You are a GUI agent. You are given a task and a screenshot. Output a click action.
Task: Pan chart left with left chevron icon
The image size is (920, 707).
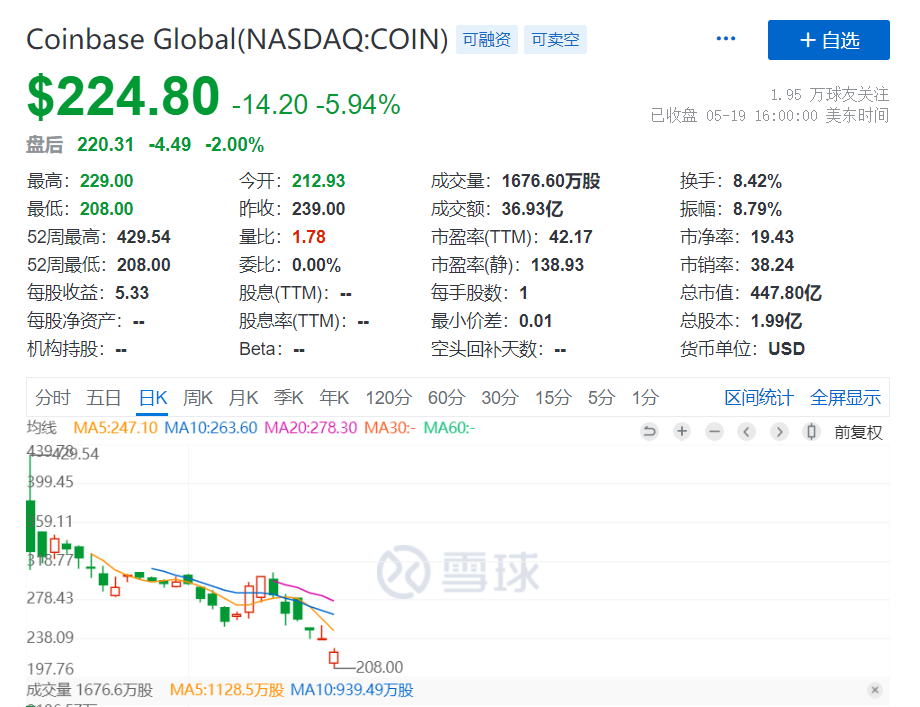click(745, 431)
